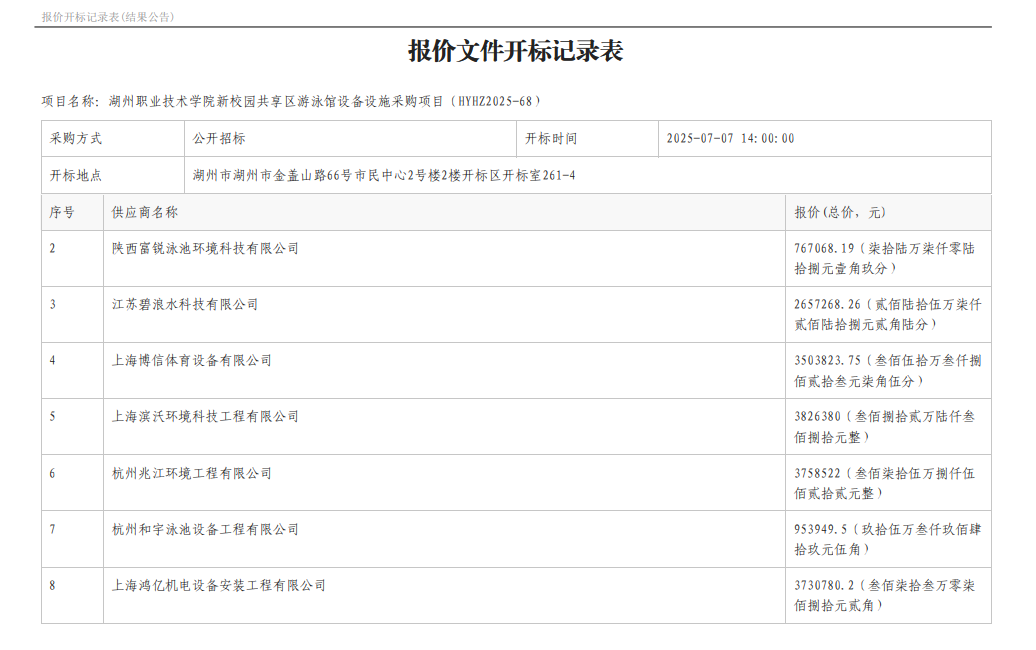Select the time 2025-07-07 14:00:00
The height and width of the screenshot is (650, 1036).
click(x=730, y=139)
